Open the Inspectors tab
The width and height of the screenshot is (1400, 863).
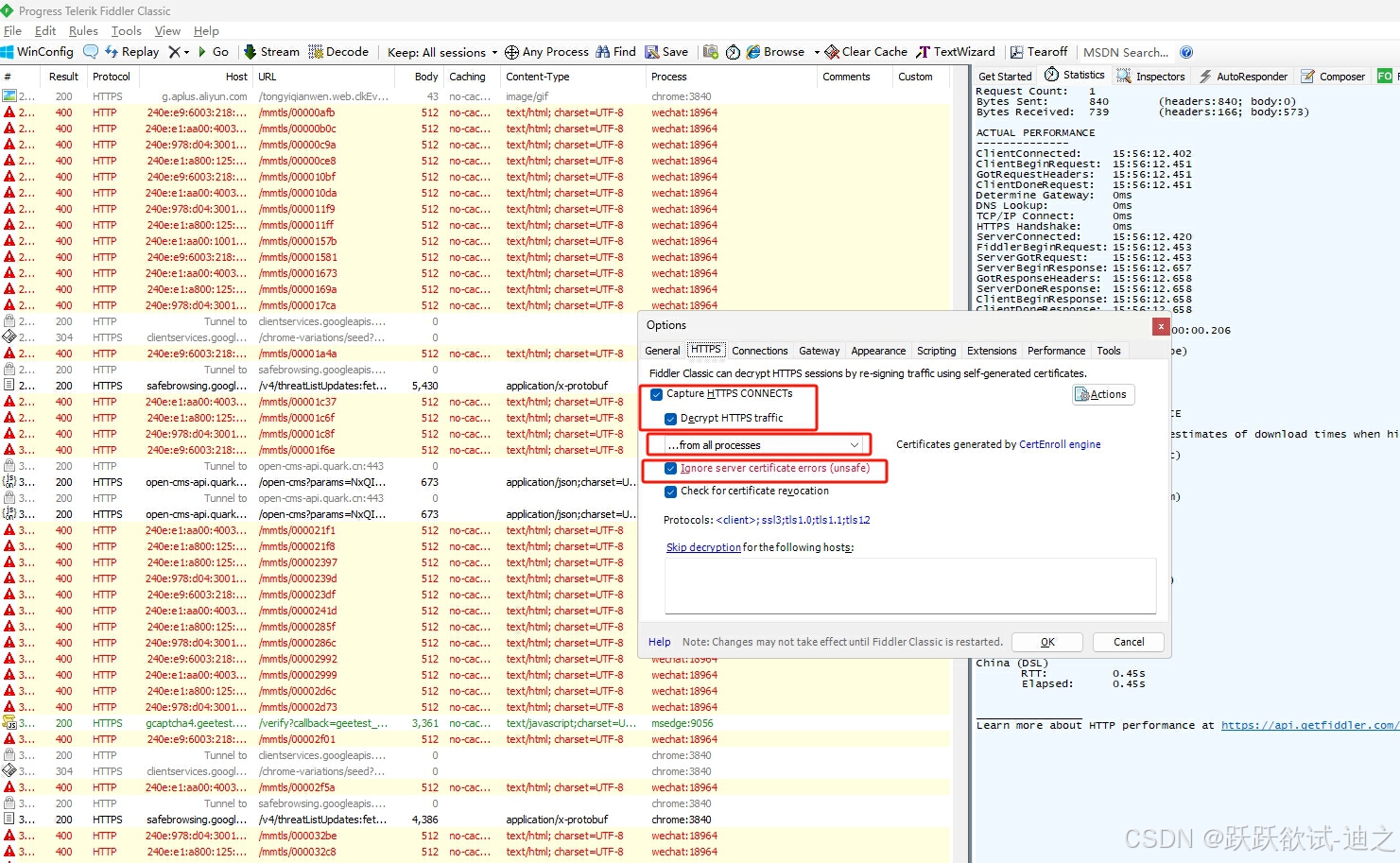1150,77
